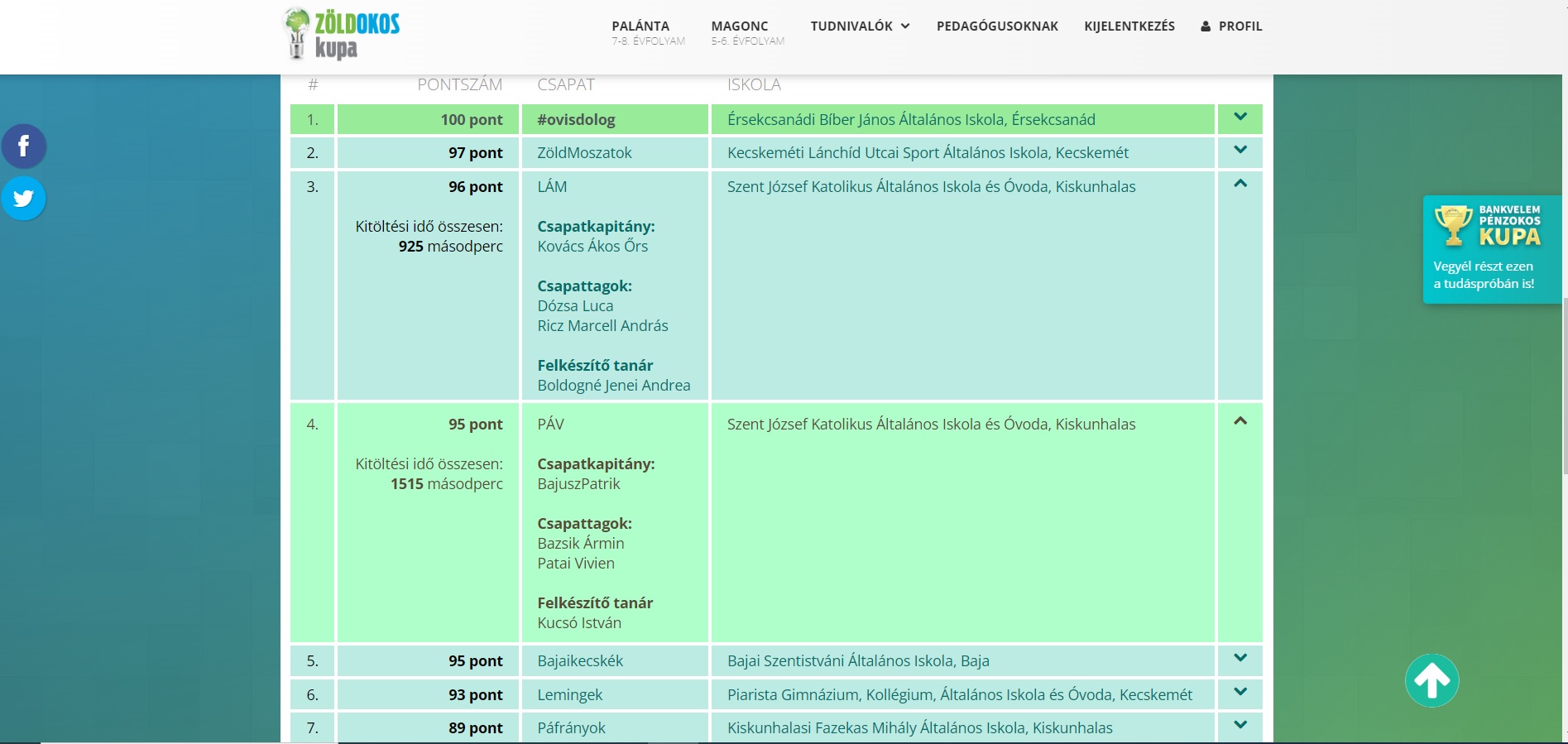Screen dimensions: 1568x744
Task: Expand the ZöldMoszatok row details
Action: click(1240, 151)
